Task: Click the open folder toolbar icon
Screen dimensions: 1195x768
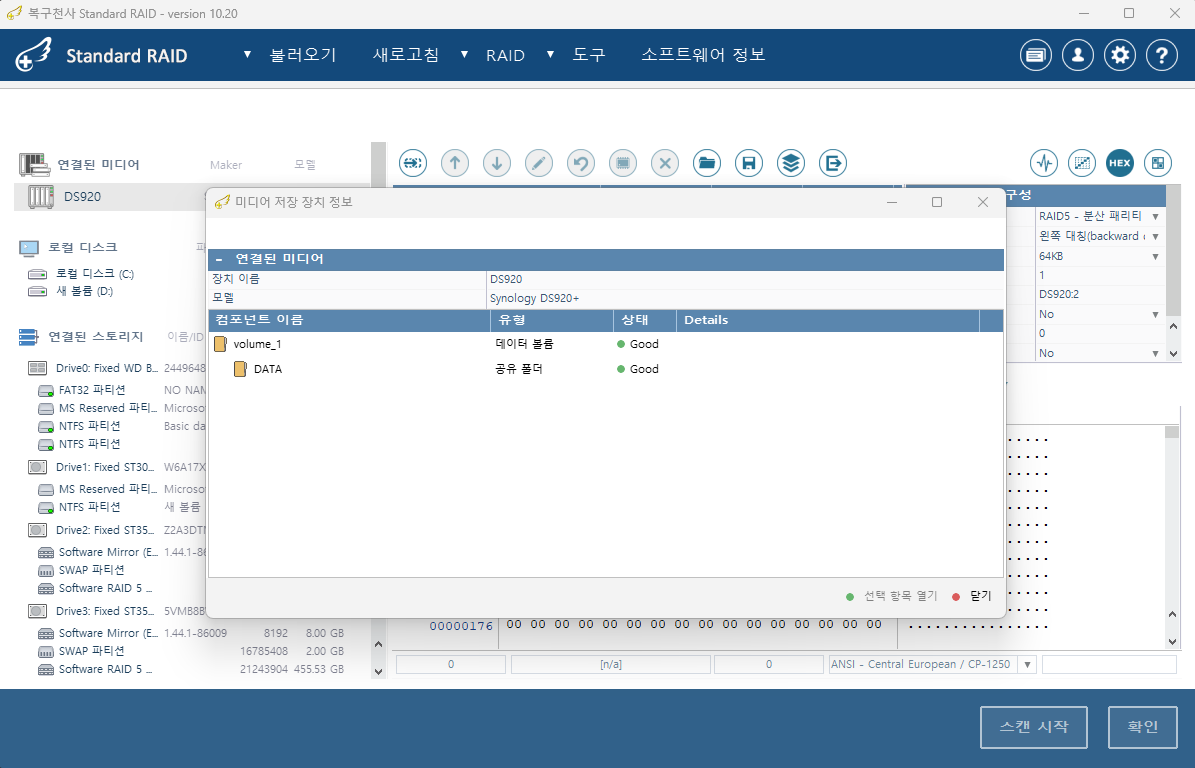Action: point(706,163)
